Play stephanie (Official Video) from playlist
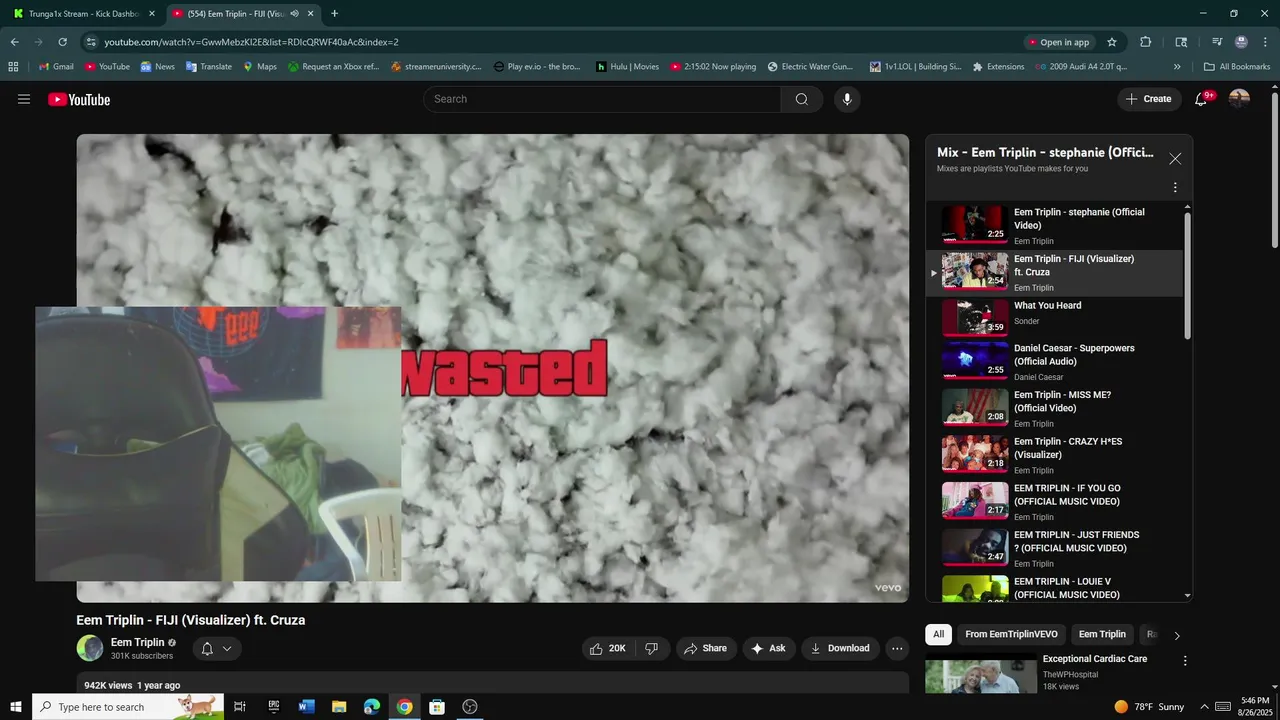 tap(1055, 225)
